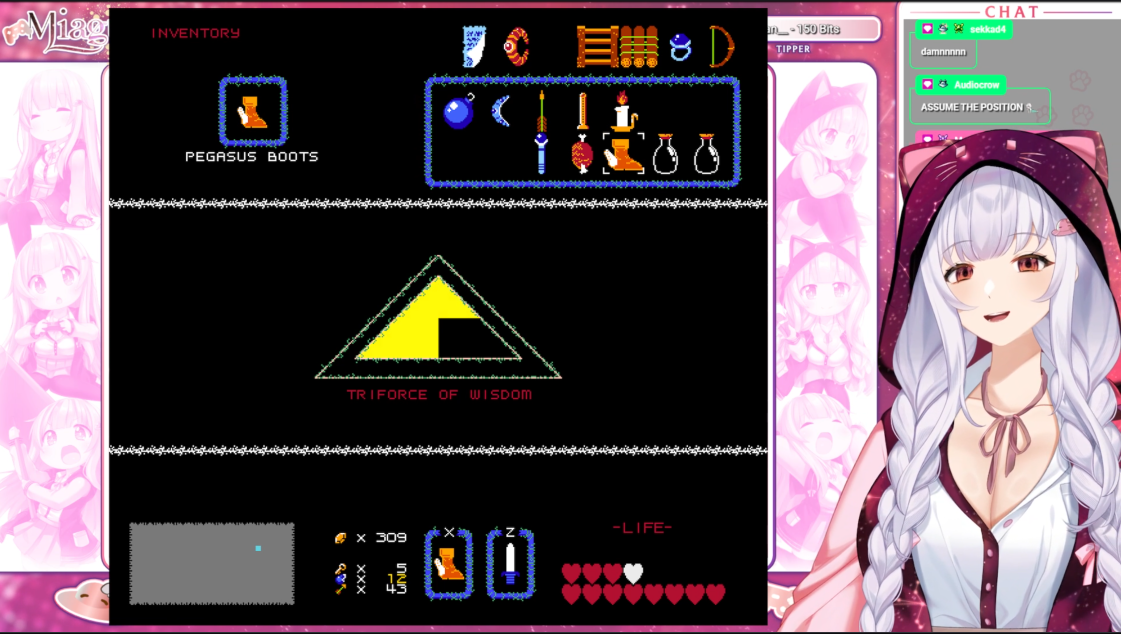This screenshot has width=1121, height=634.
Task: Click the 'ASSUME THE POSITION' chat message
Action: click(x=972, y=107)
